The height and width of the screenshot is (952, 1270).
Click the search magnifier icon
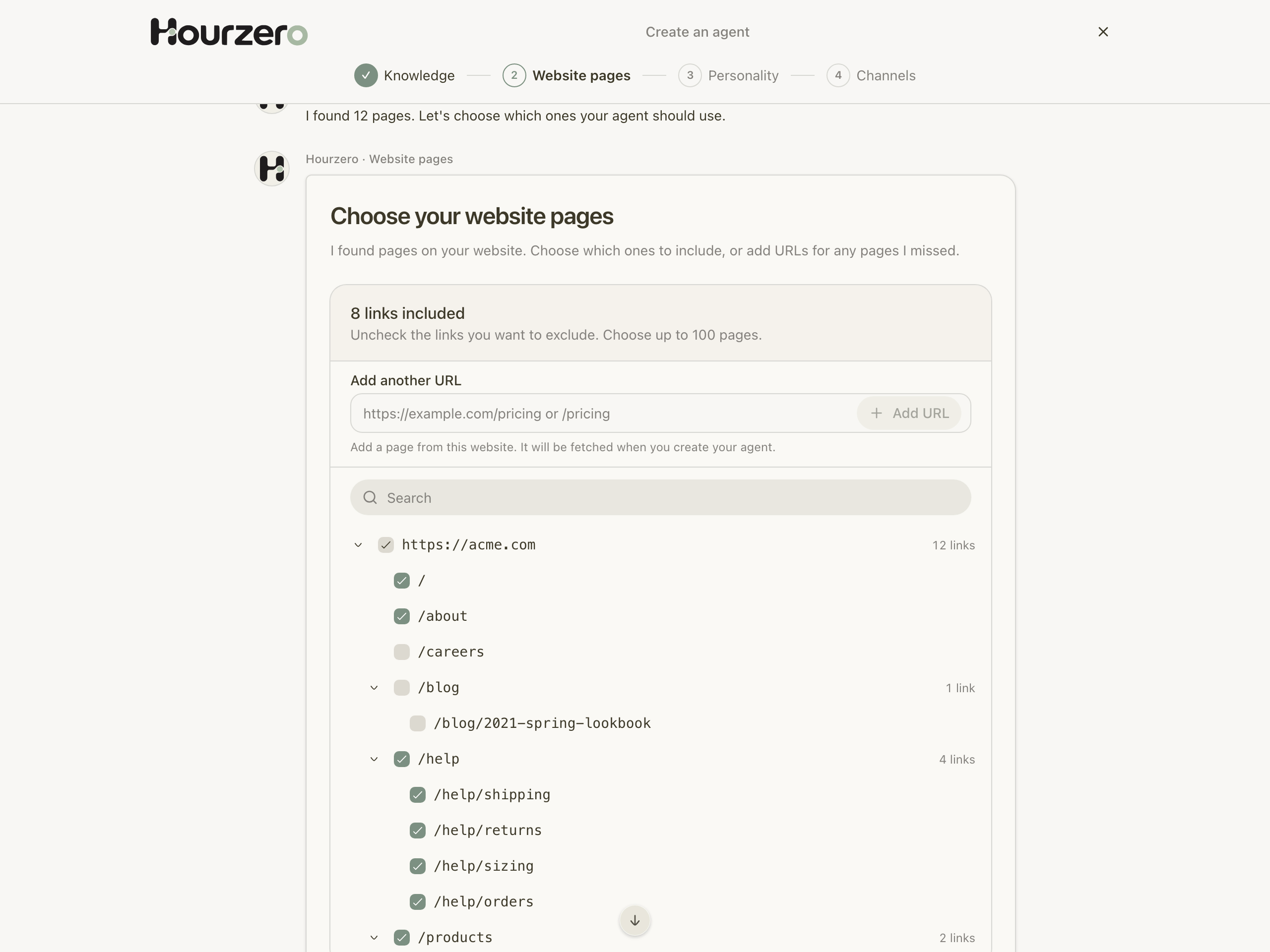coord(370,497)
